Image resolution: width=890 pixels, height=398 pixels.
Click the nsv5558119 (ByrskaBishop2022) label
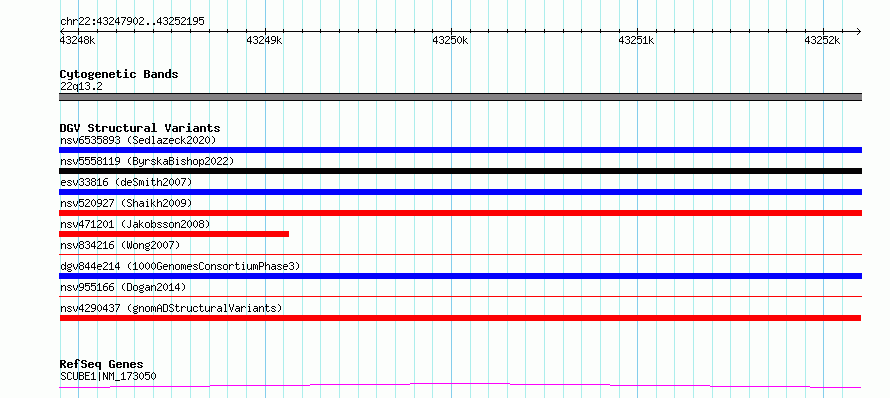click(x=147, y=161)
